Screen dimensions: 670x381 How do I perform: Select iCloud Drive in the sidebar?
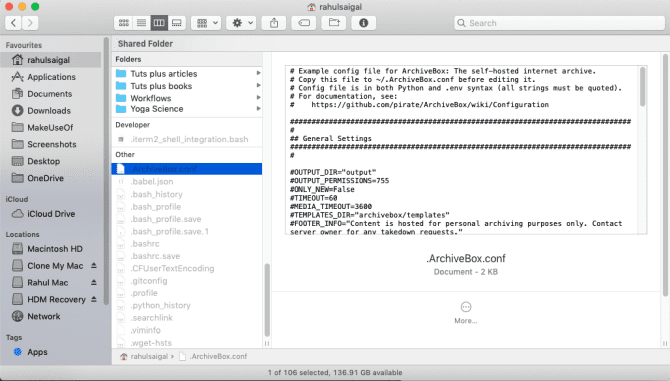pos(51,214)
